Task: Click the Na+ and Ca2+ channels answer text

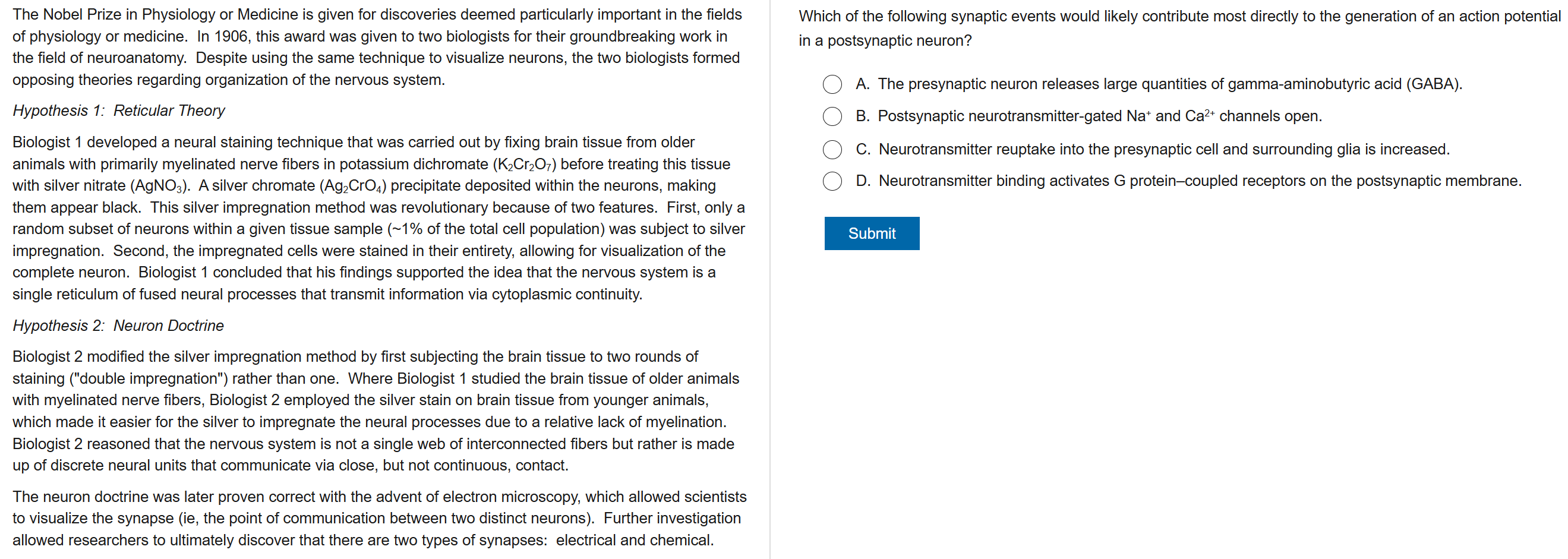Action: point(1099,116)
